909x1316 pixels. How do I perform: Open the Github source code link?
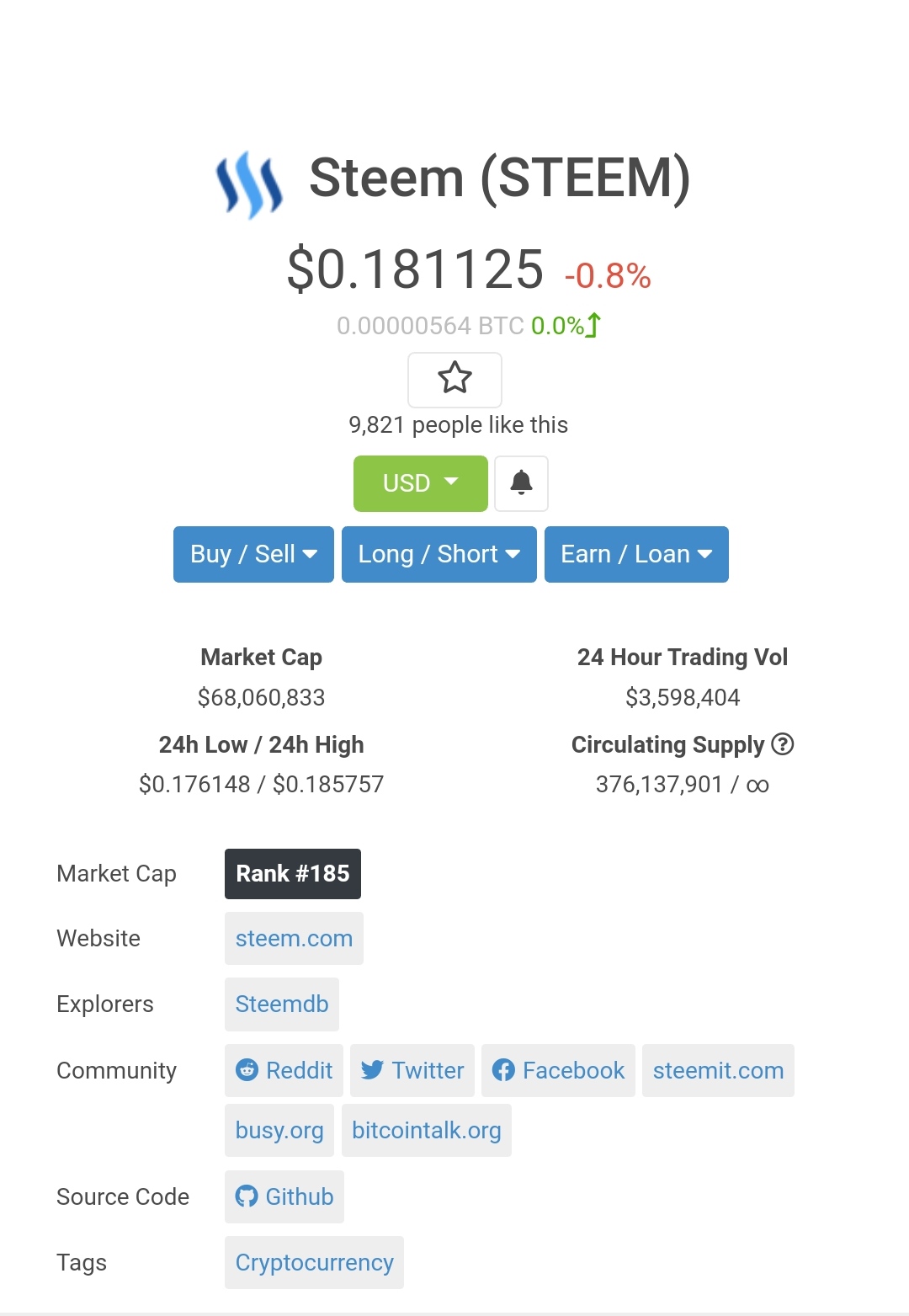point(284,1196)
